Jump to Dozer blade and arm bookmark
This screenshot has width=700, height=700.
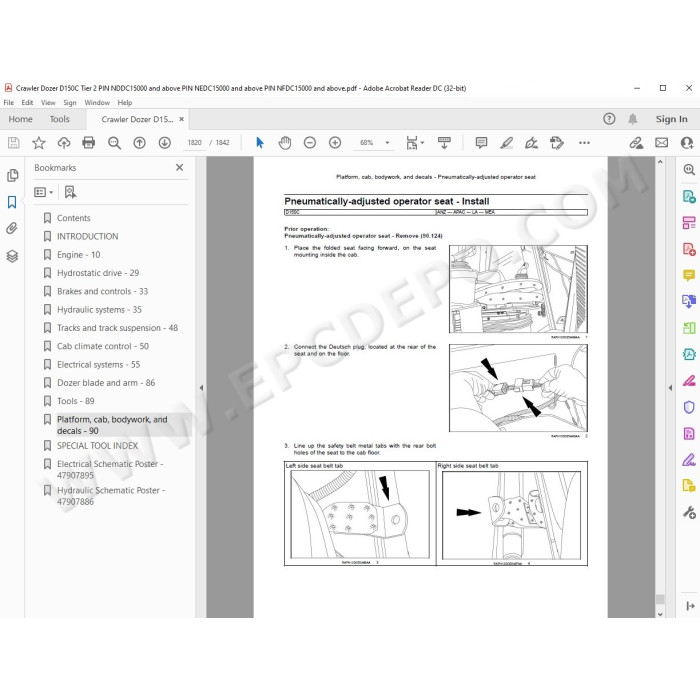pos(106,383)
